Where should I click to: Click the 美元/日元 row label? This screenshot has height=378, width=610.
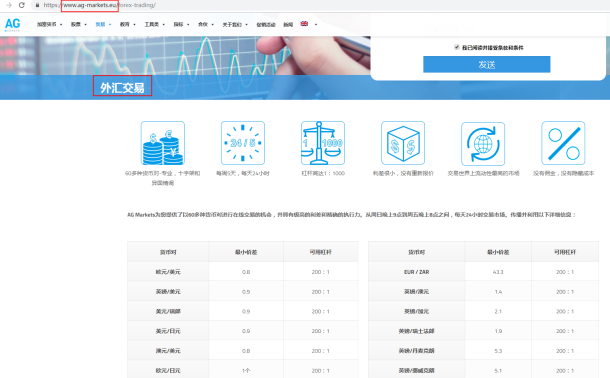pos(168,331)
